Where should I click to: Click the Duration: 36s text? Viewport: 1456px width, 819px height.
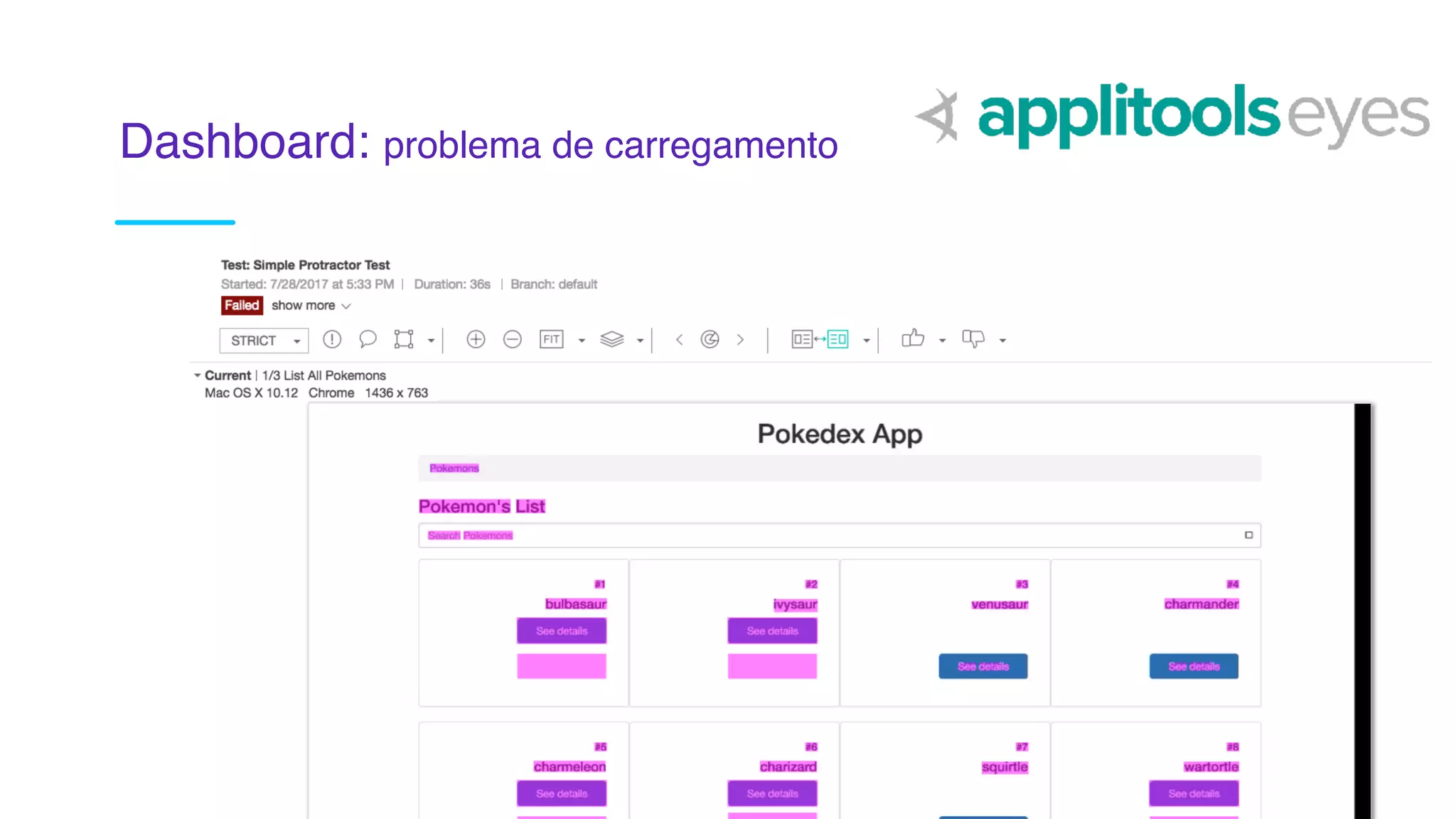pos(452,284)
